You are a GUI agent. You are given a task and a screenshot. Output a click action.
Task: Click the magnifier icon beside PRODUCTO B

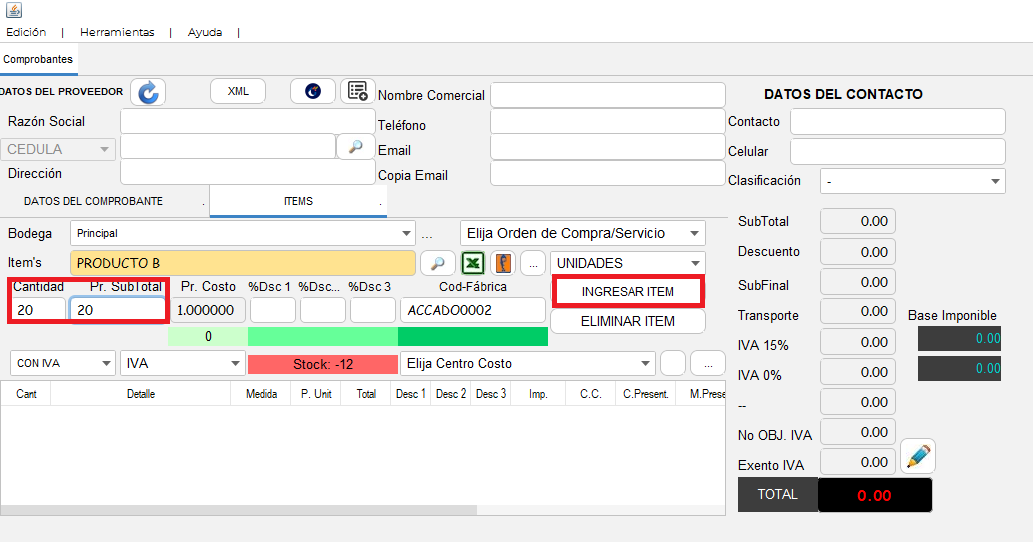click(437, 263)
